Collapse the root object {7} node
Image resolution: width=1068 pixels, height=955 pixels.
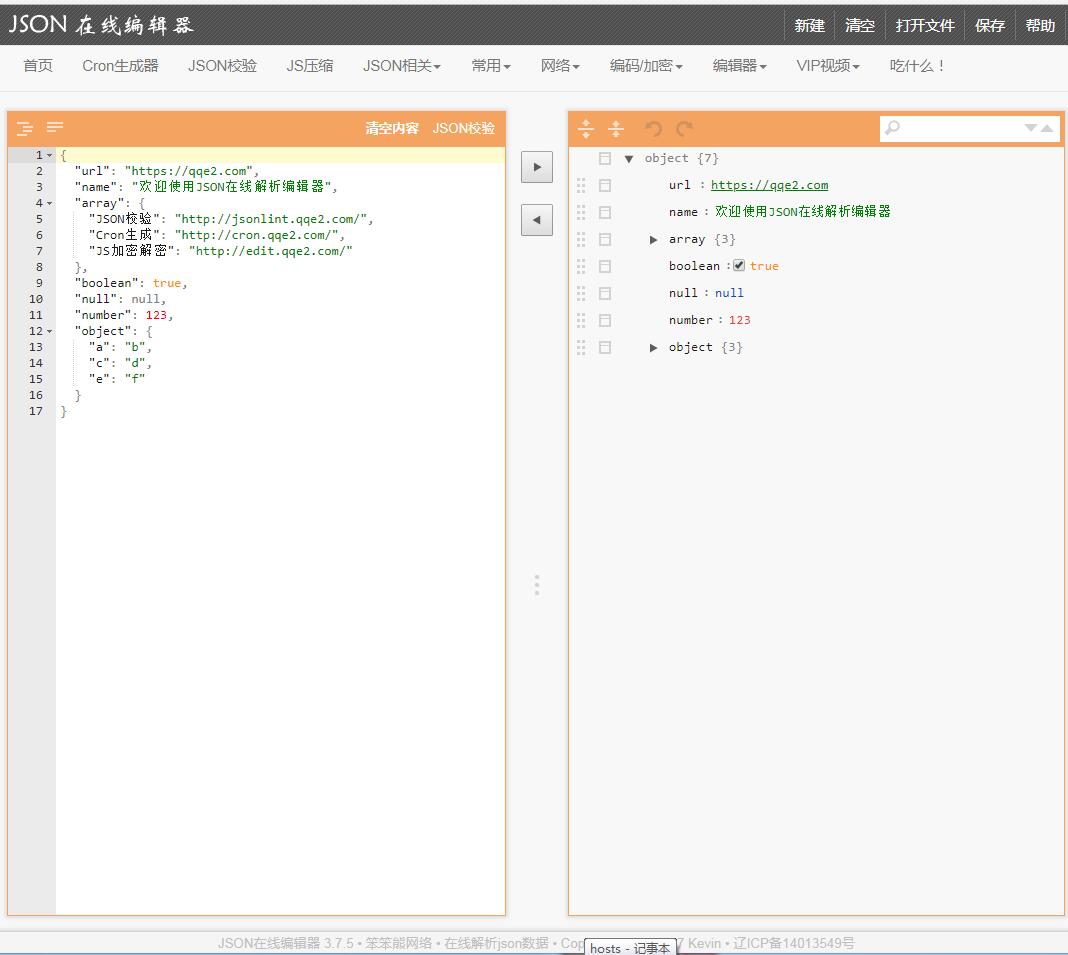tap(629, 159)
